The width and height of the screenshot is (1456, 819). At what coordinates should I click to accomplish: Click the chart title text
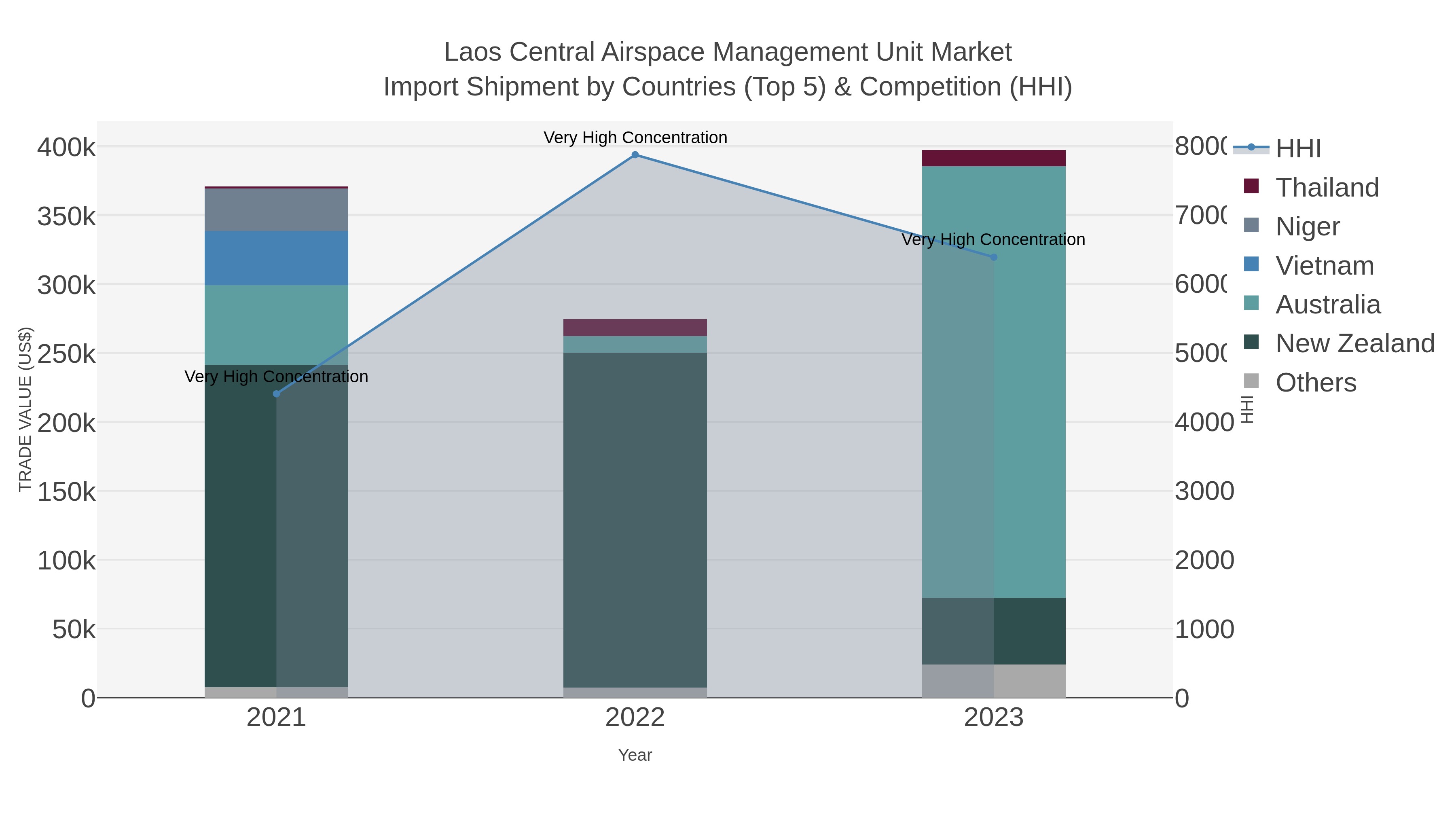[x=728, y=69]
